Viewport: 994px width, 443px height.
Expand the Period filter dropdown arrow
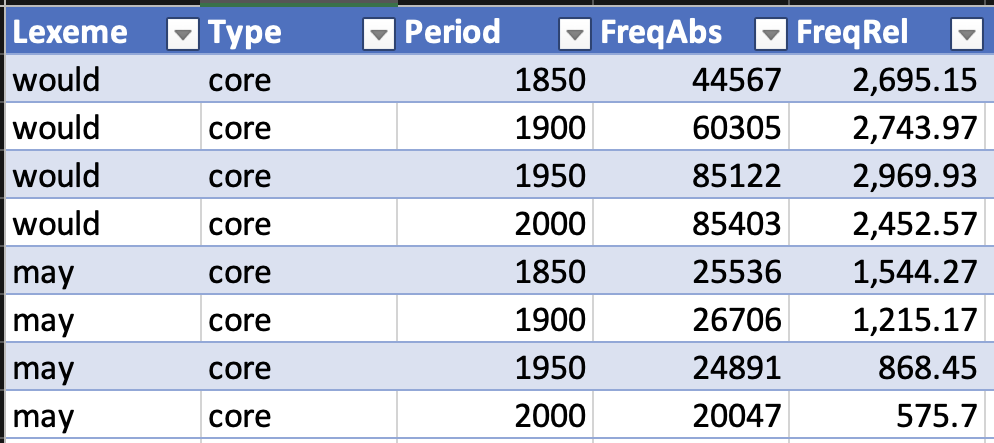573,35
